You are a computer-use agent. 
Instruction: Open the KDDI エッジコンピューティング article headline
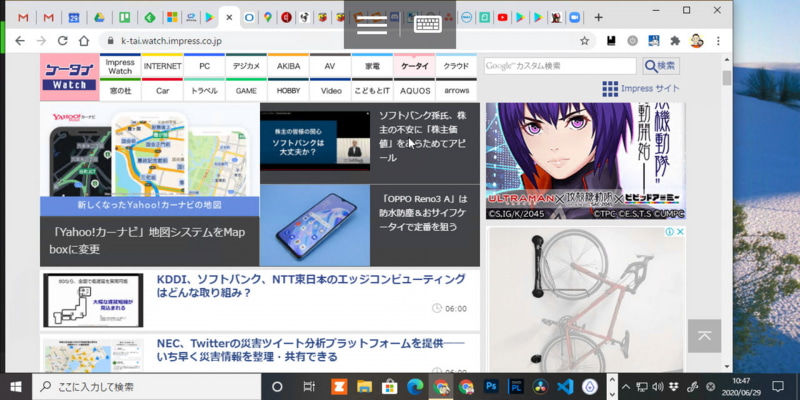(311, 286)
